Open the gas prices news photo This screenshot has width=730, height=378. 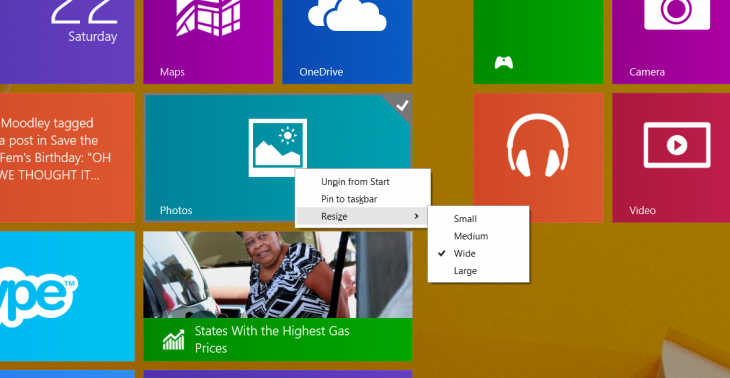coord(277,275)
